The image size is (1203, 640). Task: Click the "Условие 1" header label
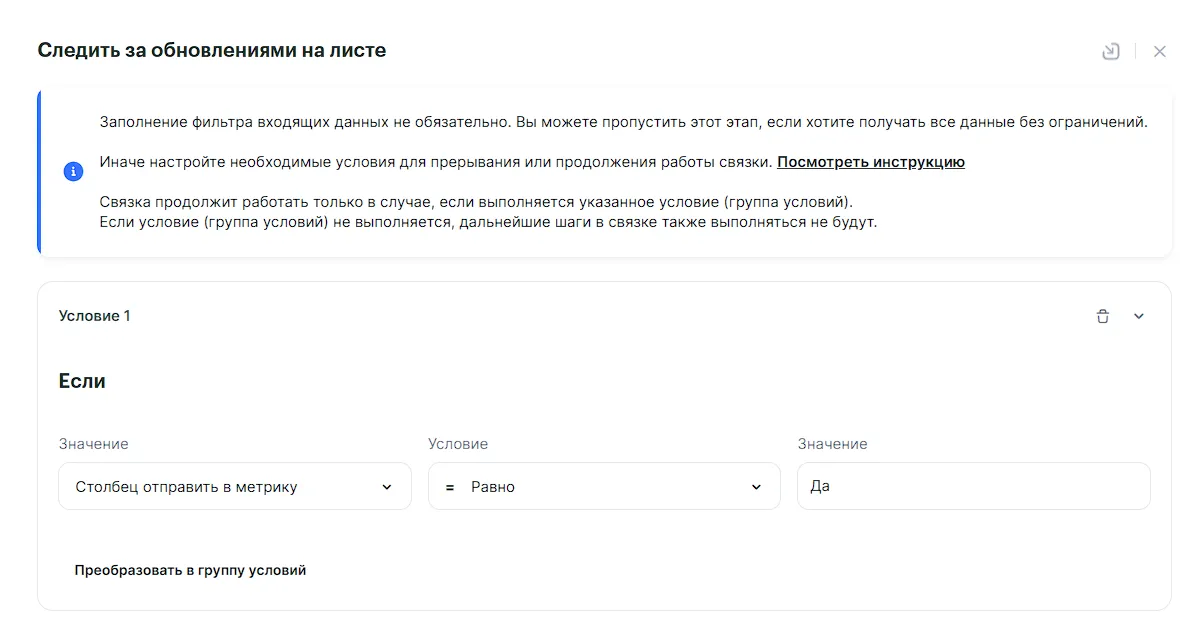(x=95, y=316)
